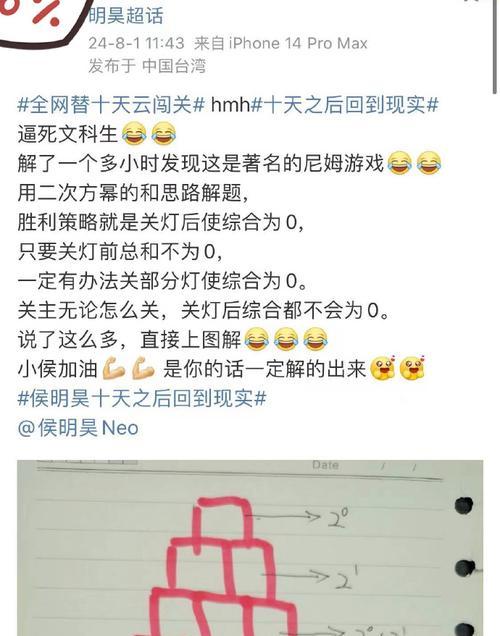The height and width of the screenshot is (636, 500).
Task: Open hashtag #十天之后回到现实# in first line
Action: pyautogui.click(x=345, y=105)
